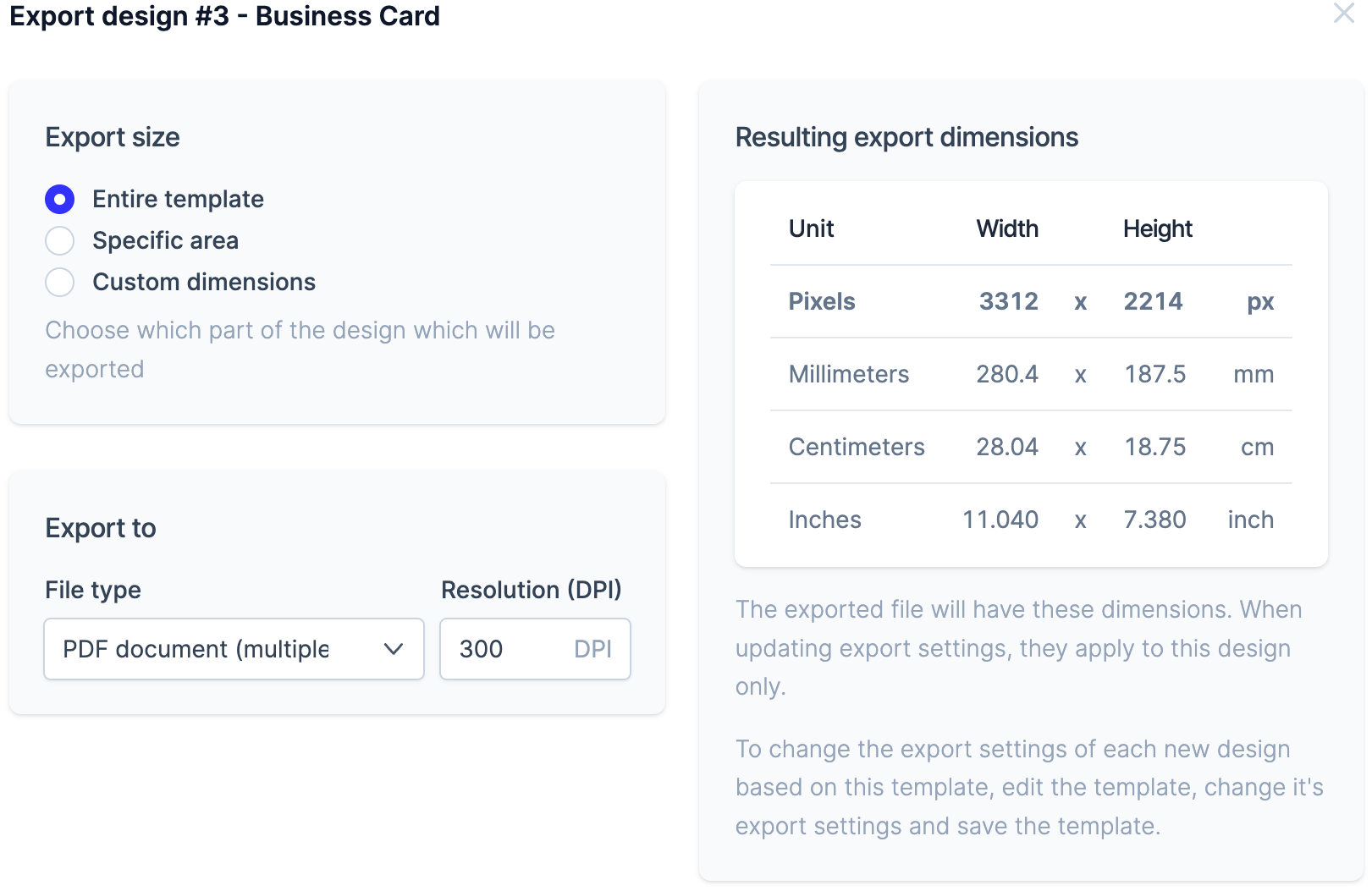Click the Centimeters row label
This screenshot has height=891, width=1372.
pos(856,448)
